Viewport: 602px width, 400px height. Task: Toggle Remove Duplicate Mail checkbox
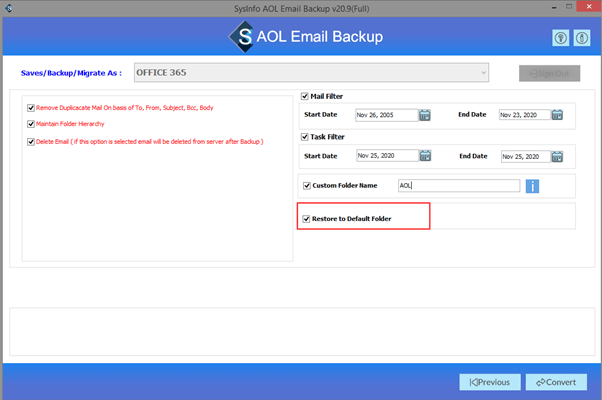click(31, 108)
